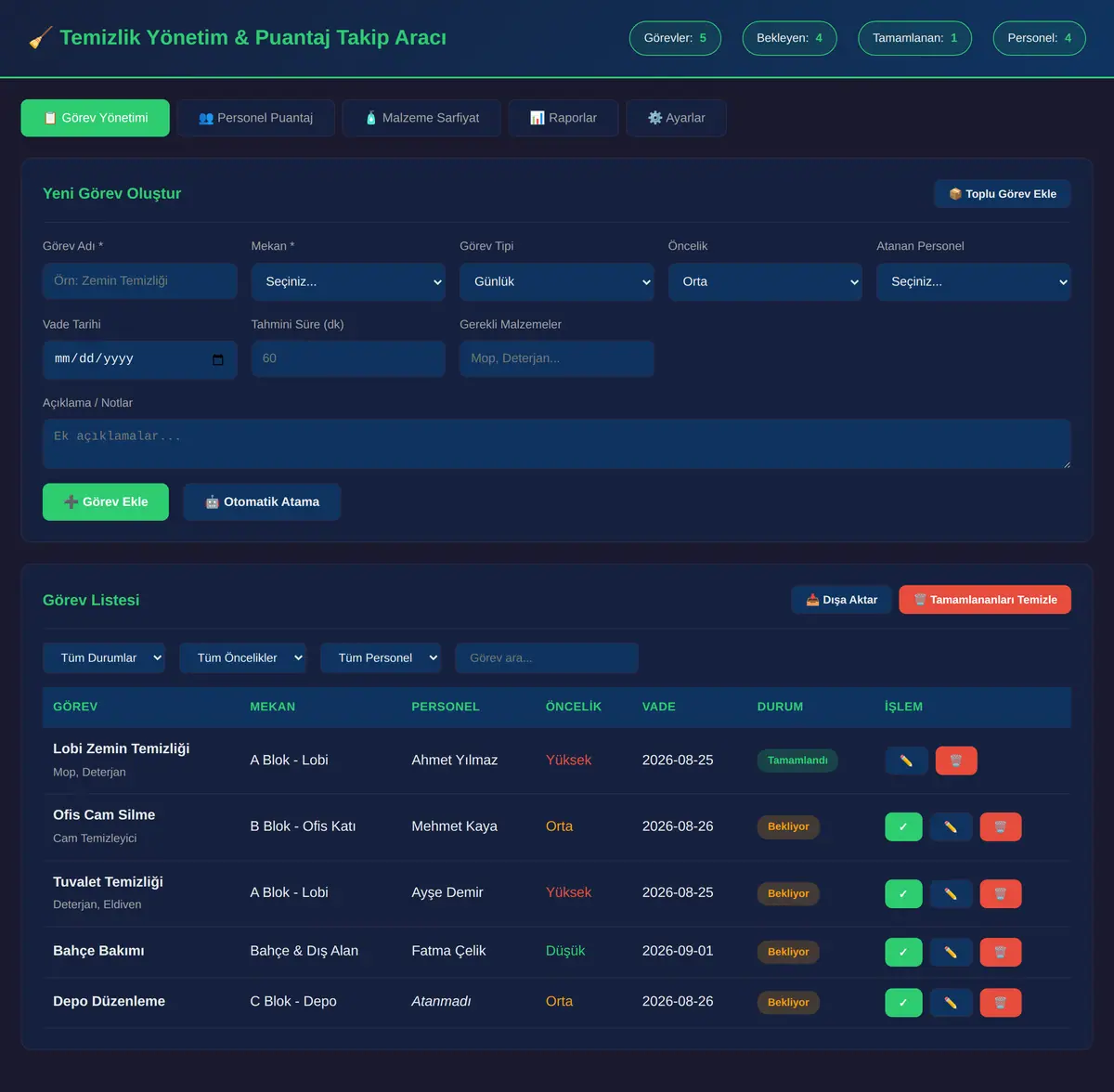Viewport: 1114px width, 1092px height.
Task: Edit the Lobi Zemin Temizliği task
Action: pos(906,760)
